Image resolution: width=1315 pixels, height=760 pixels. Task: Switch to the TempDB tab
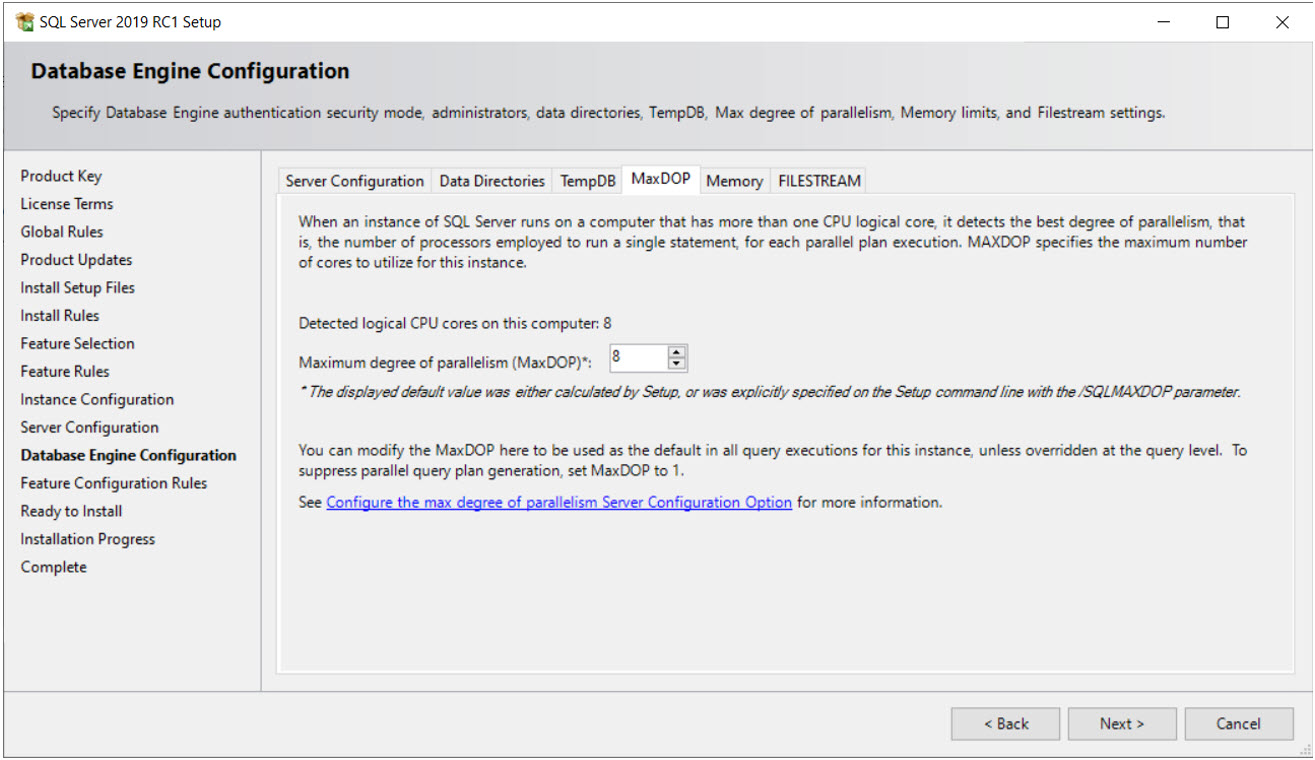tap(587, 181)
